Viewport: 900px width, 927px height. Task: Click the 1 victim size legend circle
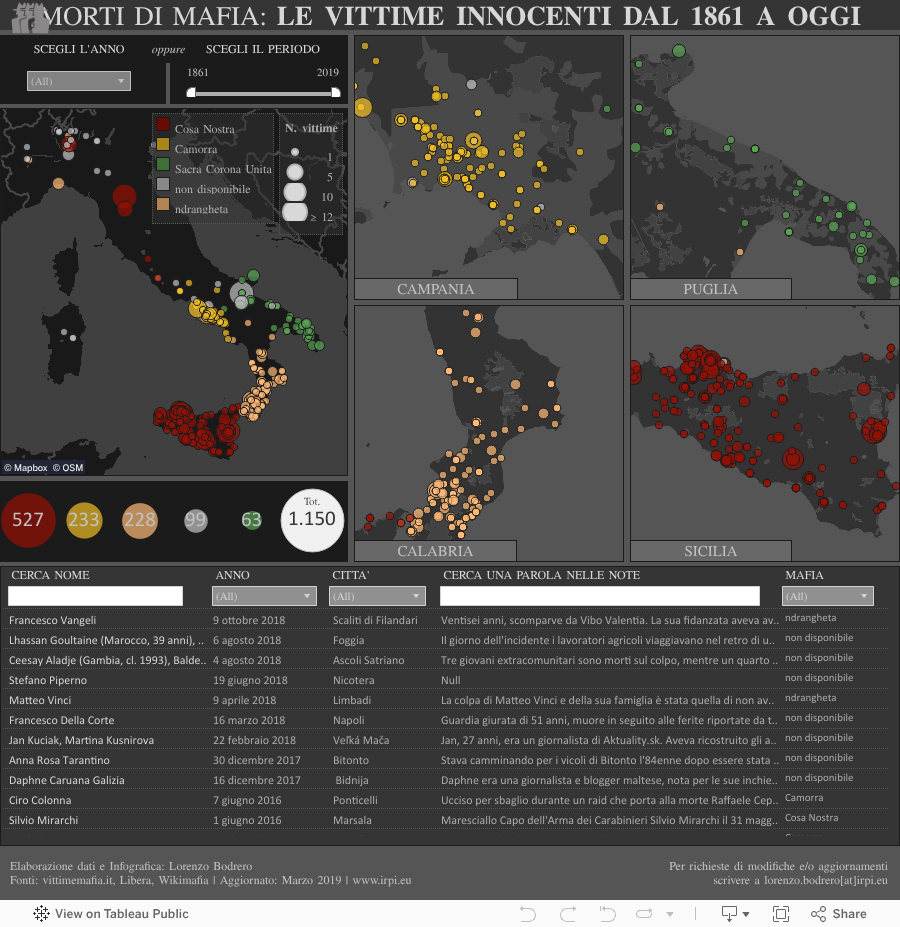pos(294,152)
